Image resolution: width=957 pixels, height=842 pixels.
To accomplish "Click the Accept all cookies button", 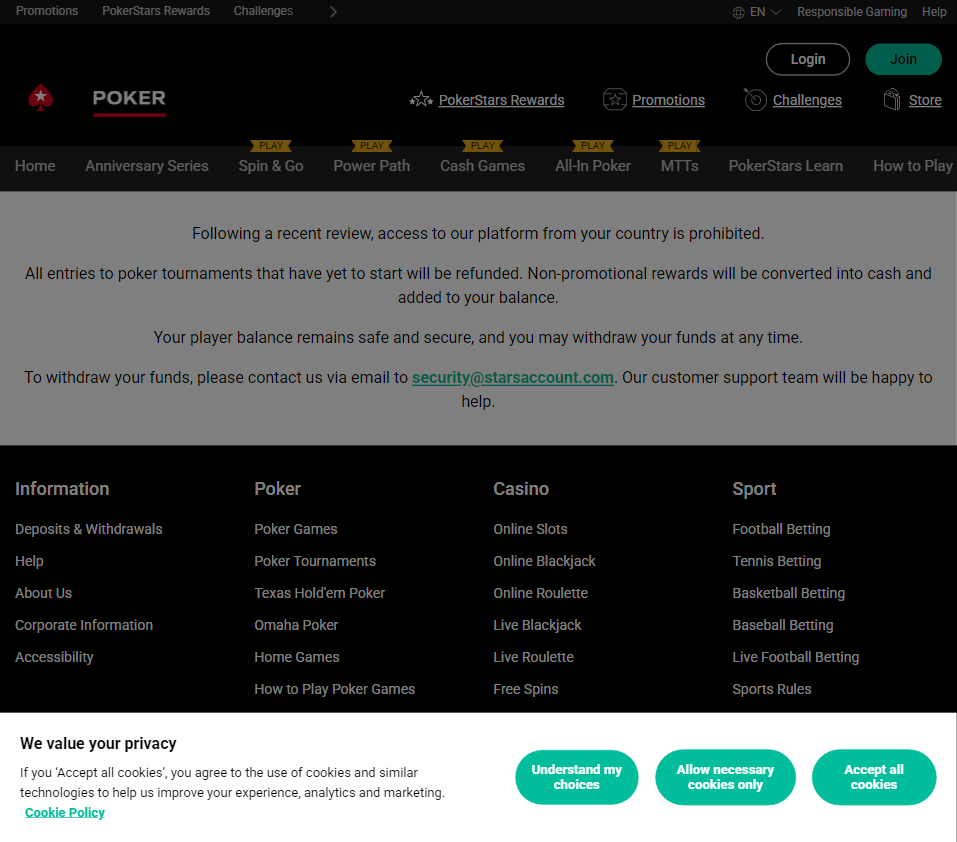I will [873, 777].
